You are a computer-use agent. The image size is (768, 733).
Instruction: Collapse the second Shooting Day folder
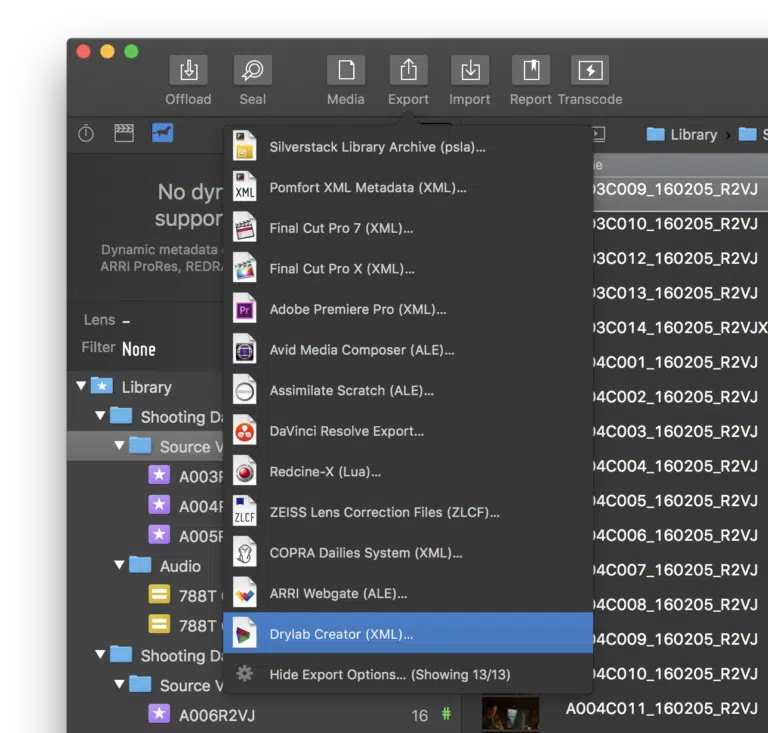[x=100, y=654]
